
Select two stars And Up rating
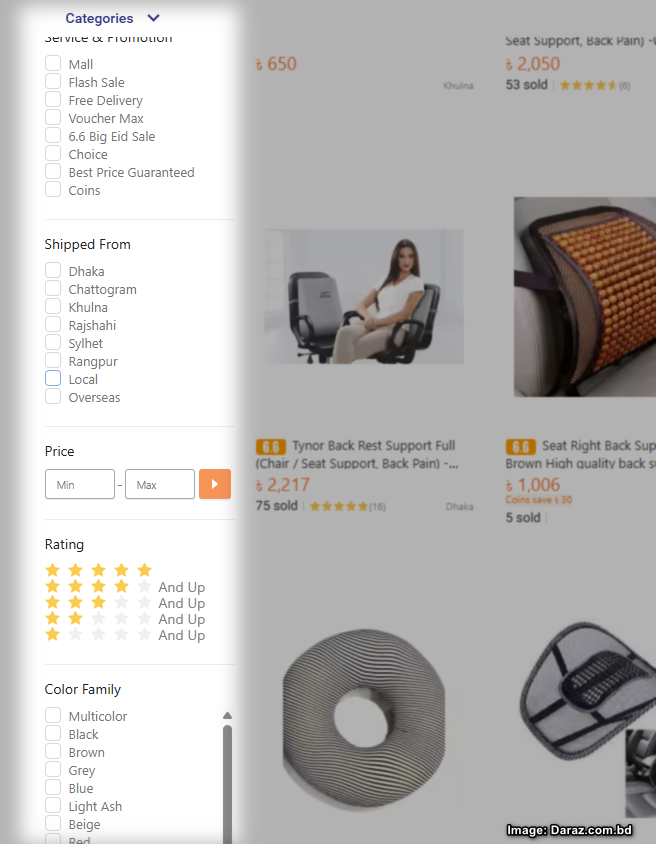click(x=125, y=619)
